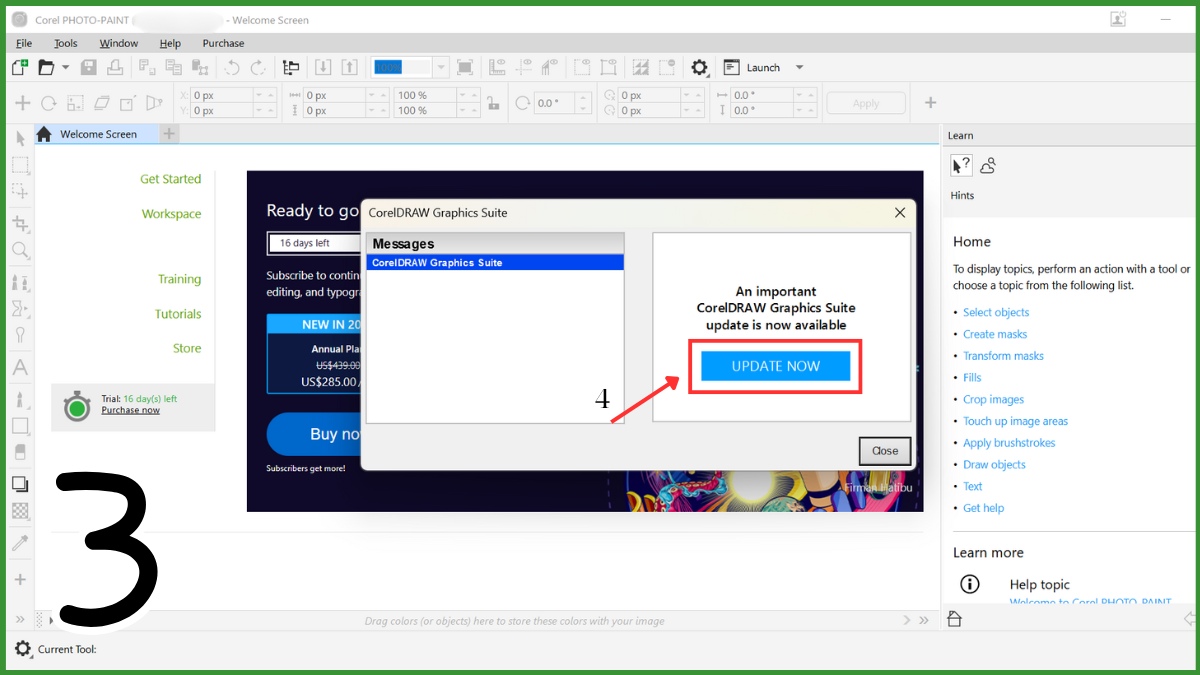Click the Purchase now link
1200x675 pixels.
130,410
